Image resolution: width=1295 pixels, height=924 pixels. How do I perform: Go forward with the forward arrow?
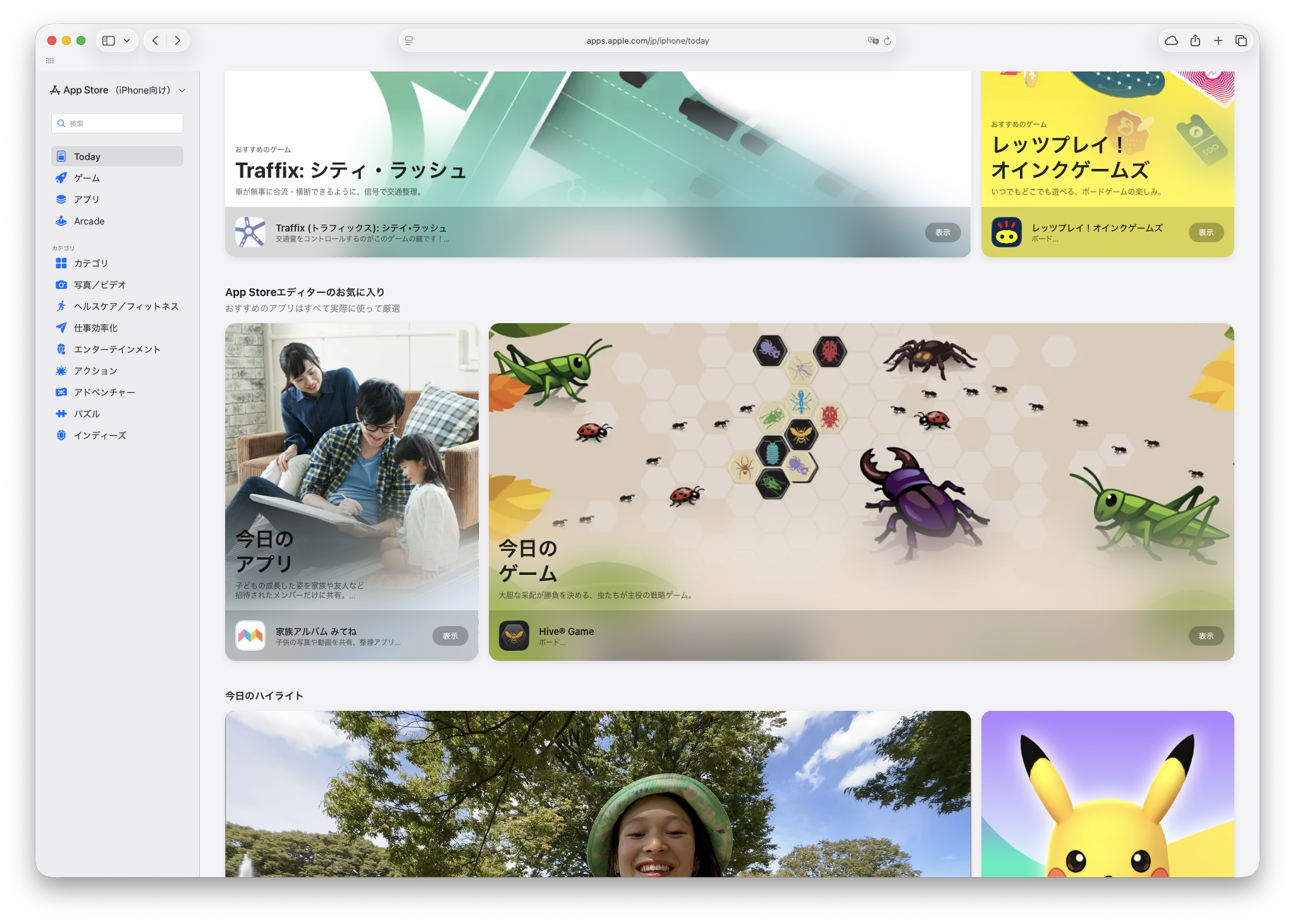coord(178,40)
